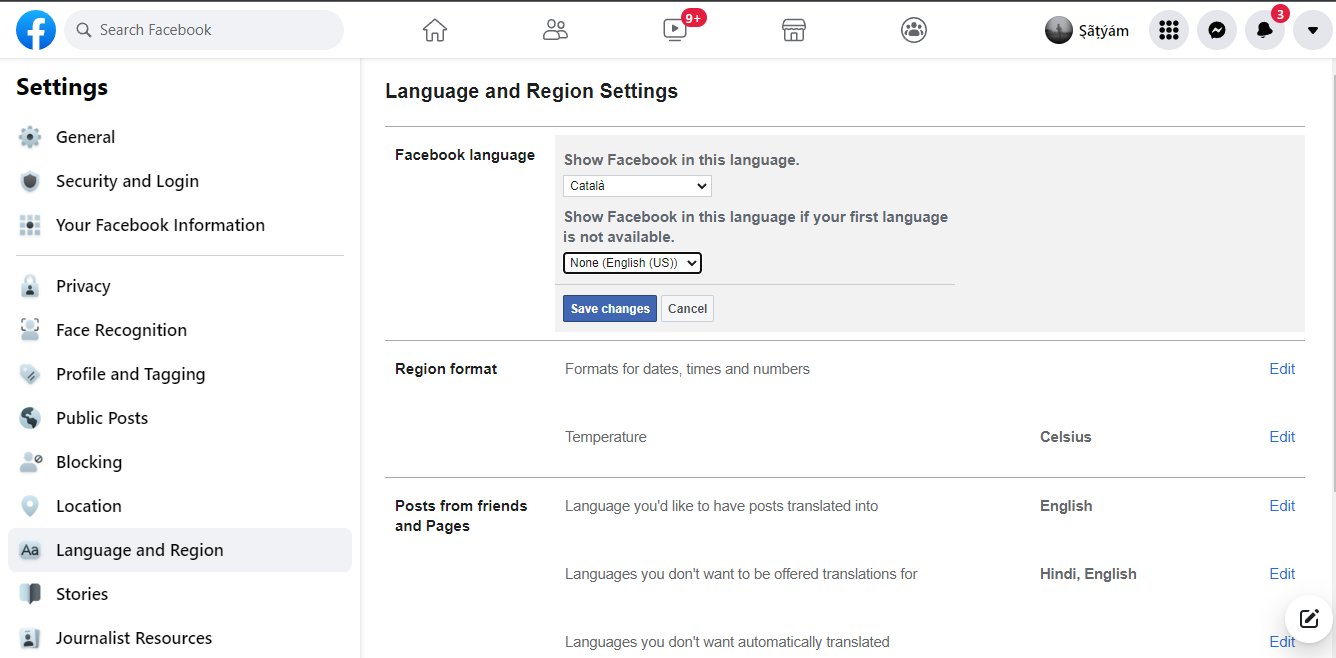Click the Facebook language label
This screenshot has width=1336, height=658.
coord(465,155)
